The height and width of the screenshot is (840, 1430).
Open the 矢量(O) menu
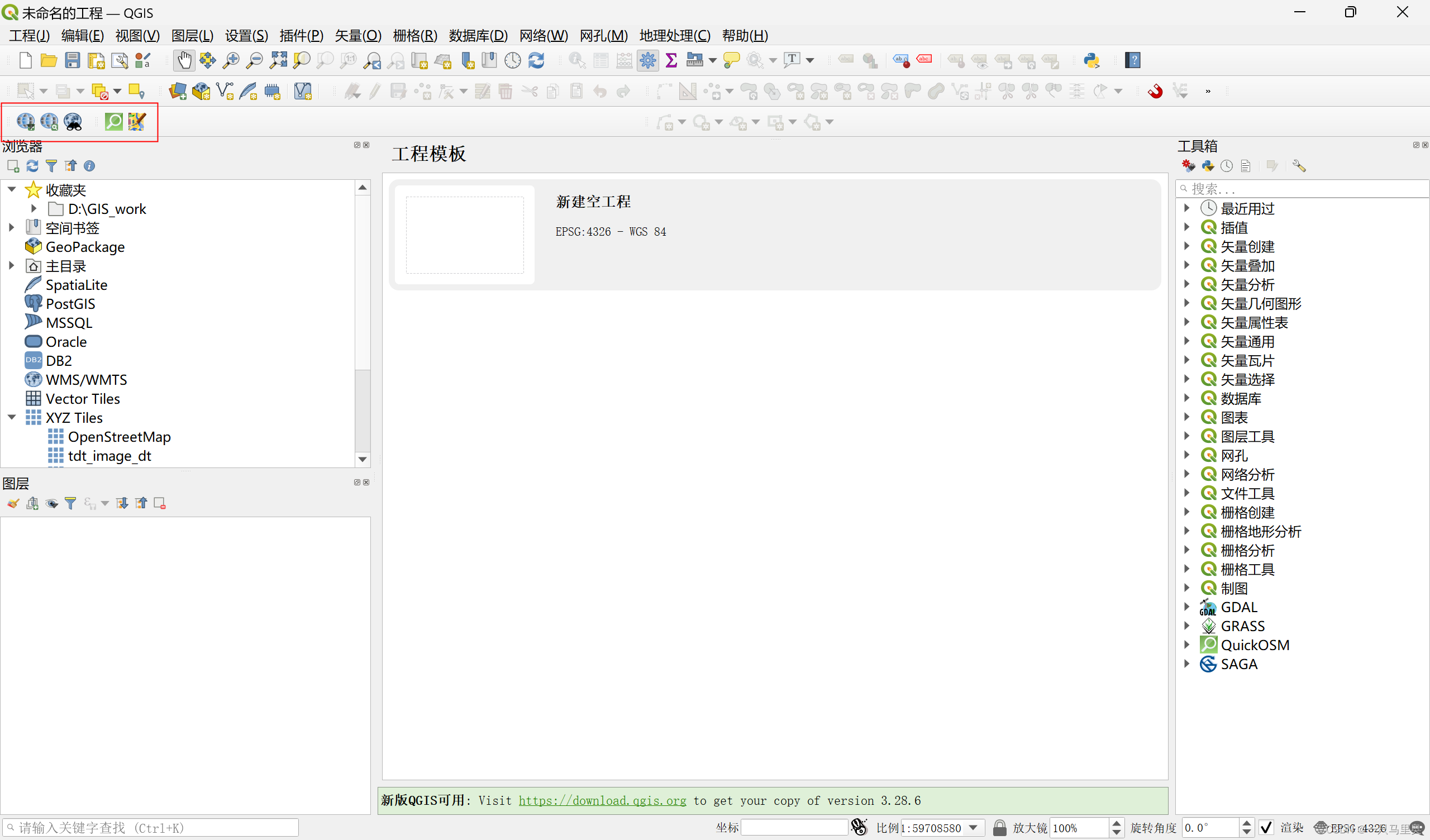pos(357,35)
